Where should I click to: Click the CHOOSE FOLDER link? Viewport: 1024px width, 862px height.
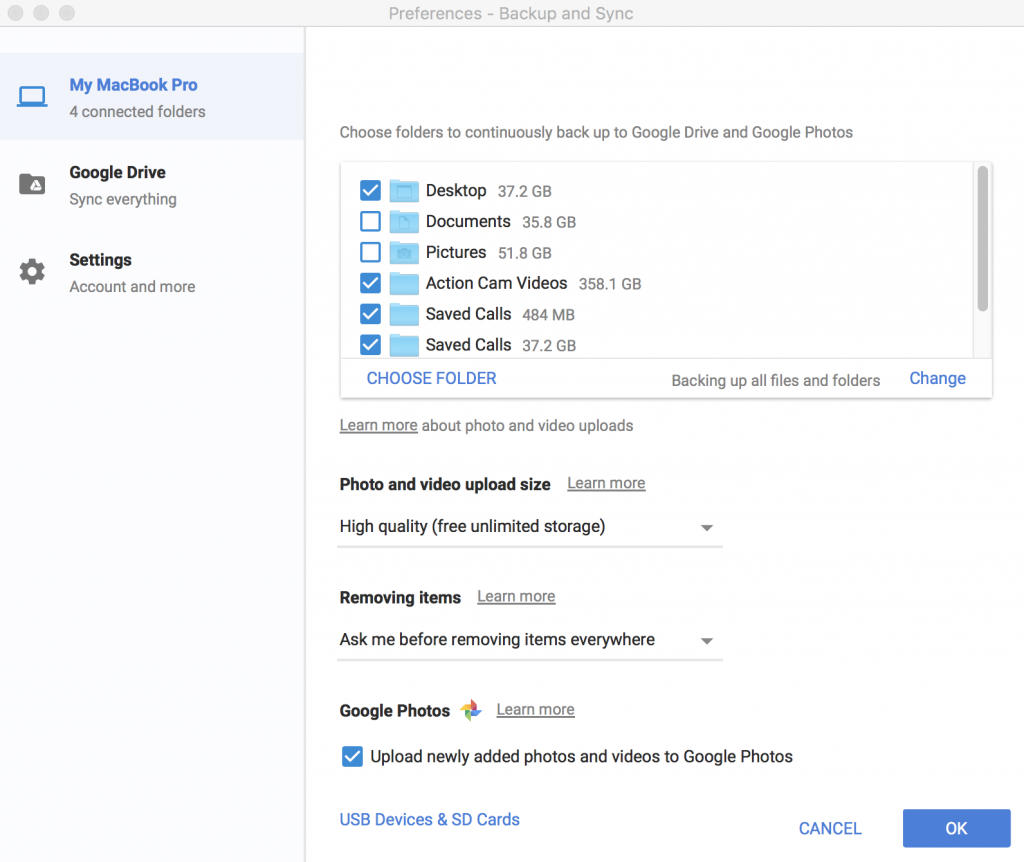tap(431, 378)
